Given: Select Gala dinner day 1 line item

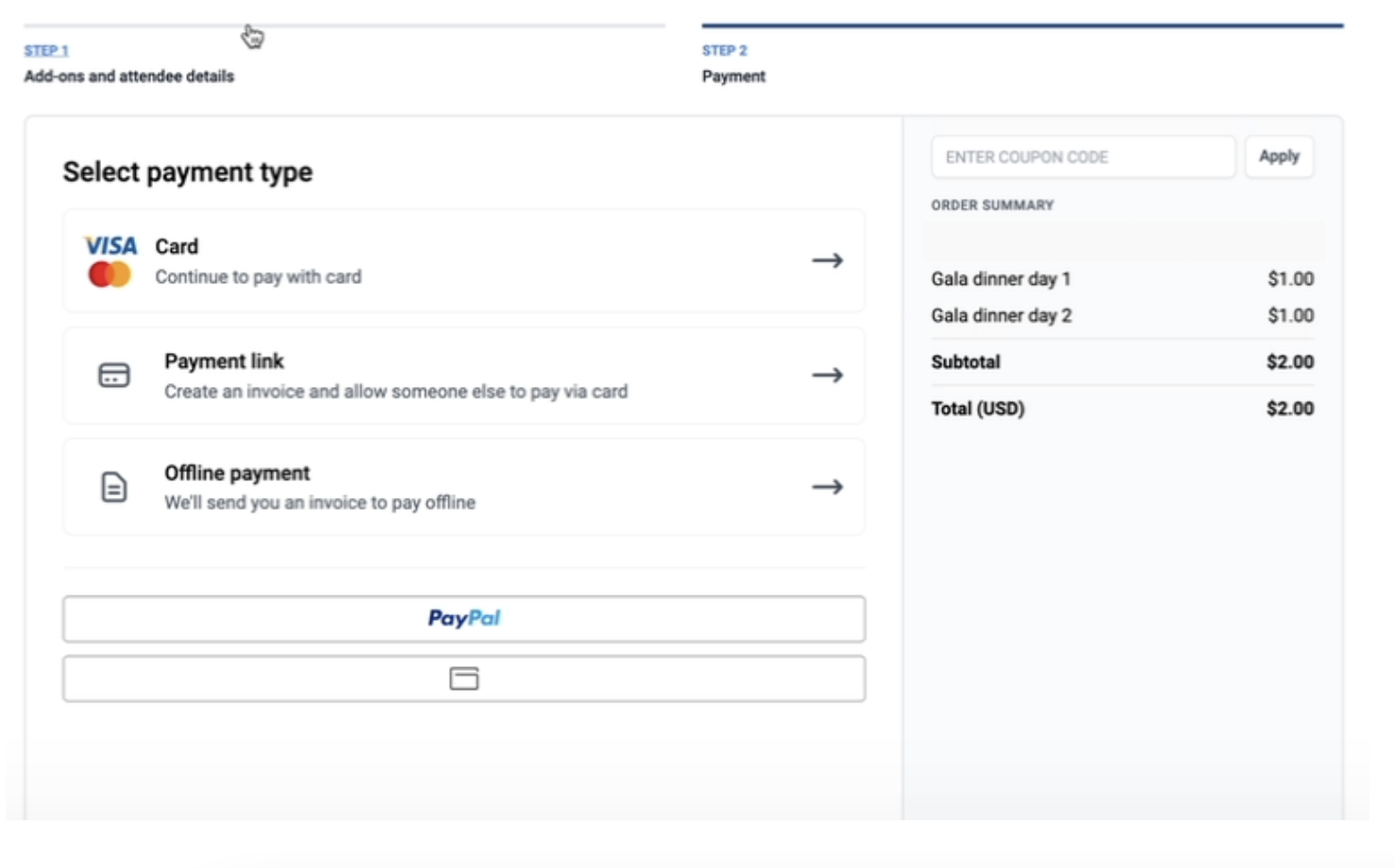Looking at the screenshot, I should click(x=1000, y=279).
